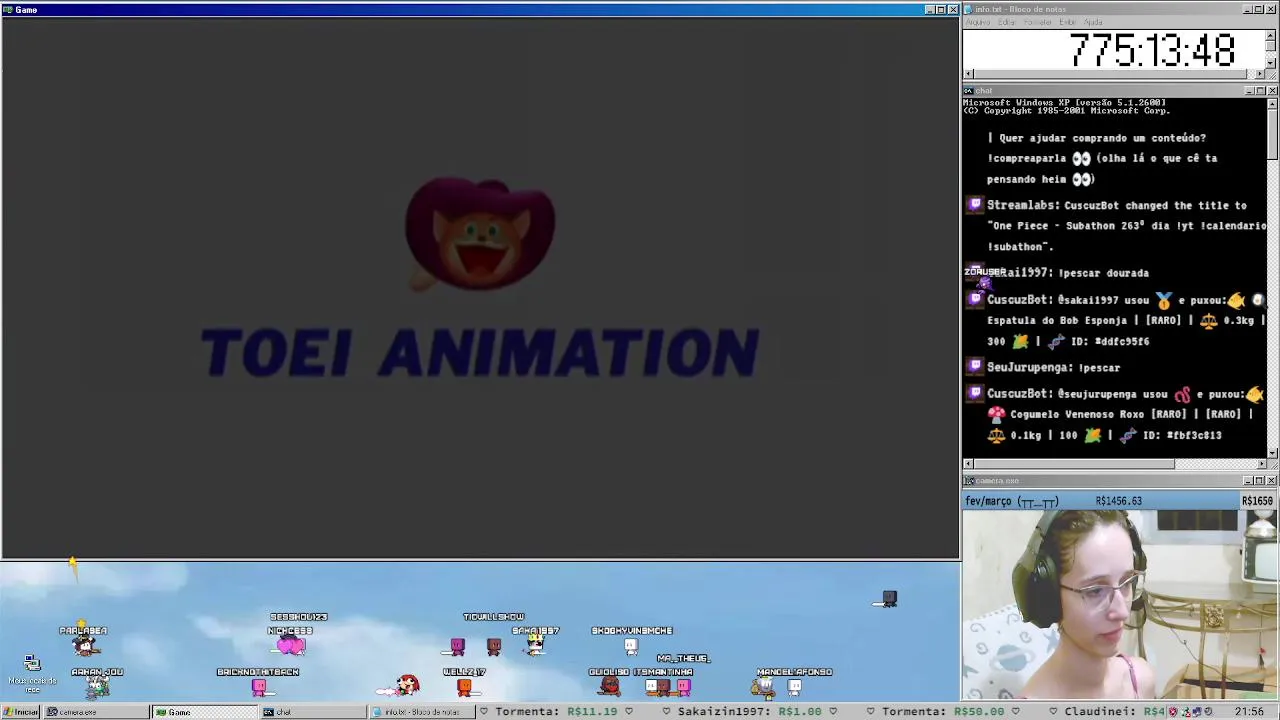Image resolution: width=1280 pixels, height=720 pixels.
Task: Click the red Knuckles-style character avatar
Action: pos(405,685)
